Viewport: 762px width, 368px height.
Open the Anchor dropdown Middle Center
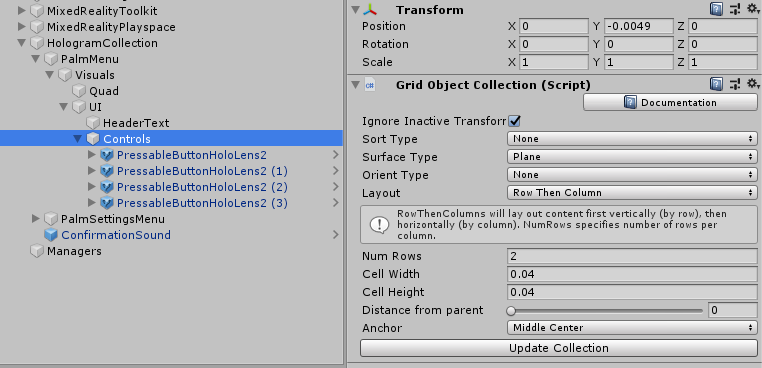632,328
